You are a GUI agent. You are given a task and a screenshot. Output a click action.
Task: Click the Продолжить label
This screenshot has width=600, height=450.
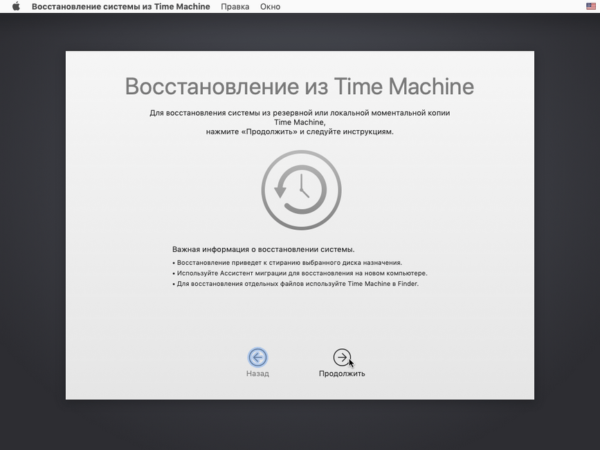pos(342,373)
